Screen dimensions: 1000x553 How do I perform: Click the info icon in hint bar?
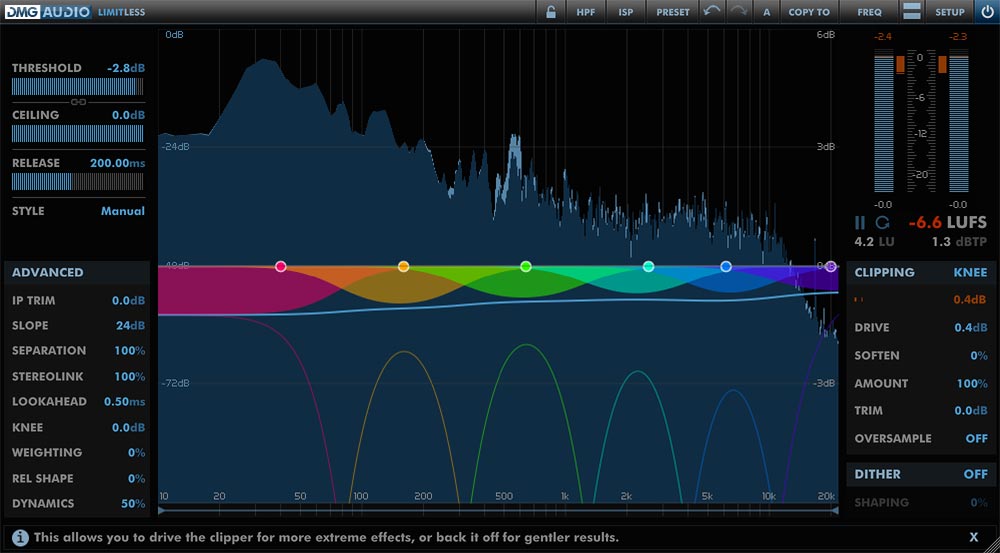(20, 538)
